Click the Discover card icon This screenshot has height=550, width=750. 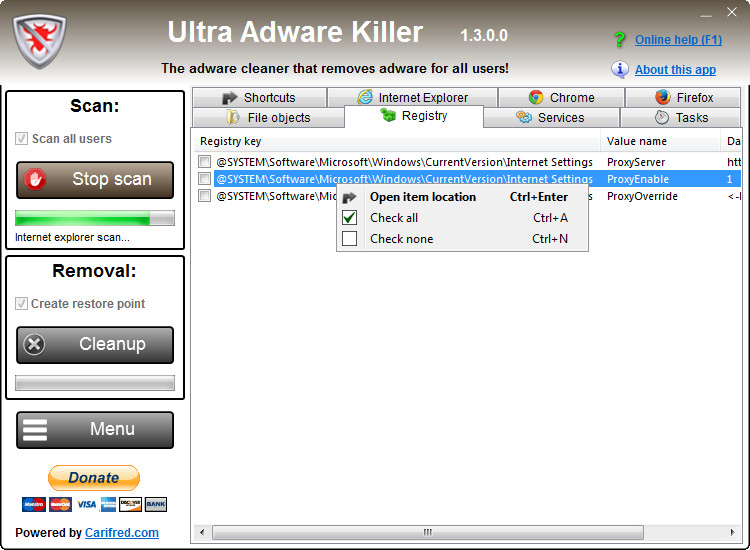(130, 505)
